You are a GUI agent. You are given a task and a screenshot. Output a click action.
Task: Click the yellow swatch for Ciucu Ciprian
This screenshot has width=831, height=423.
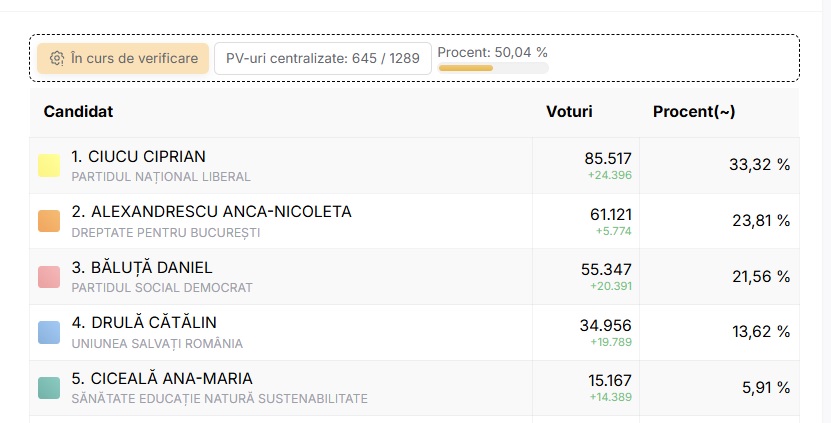click(49, 165)
